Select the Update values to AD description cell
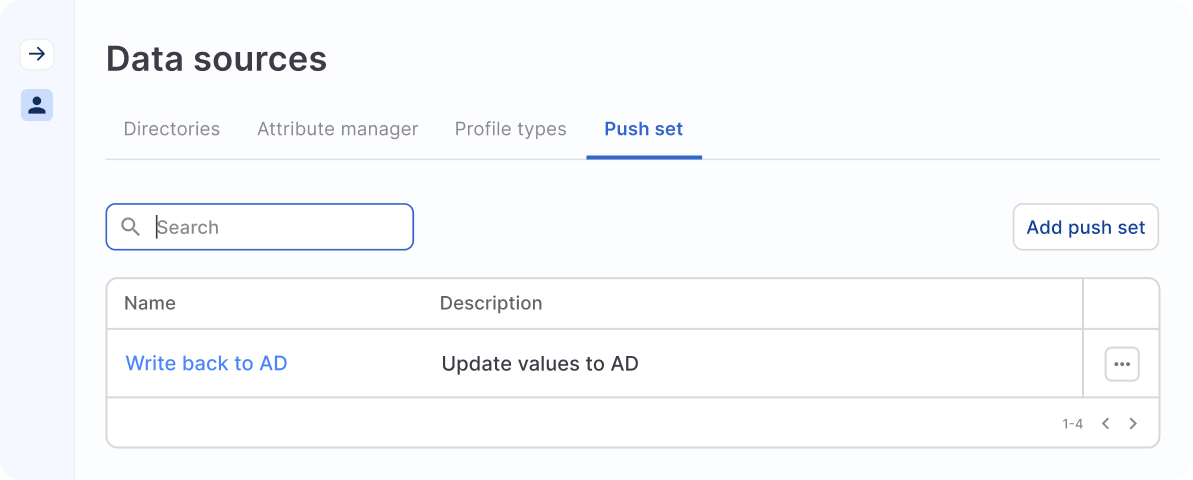 (x=540, y=364)
